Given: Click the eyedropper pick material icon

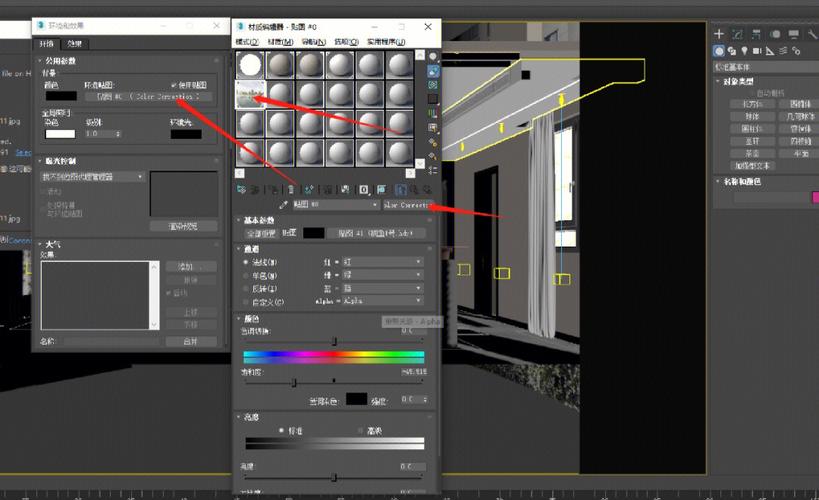Looking at the screenshot, I should 283,204.
